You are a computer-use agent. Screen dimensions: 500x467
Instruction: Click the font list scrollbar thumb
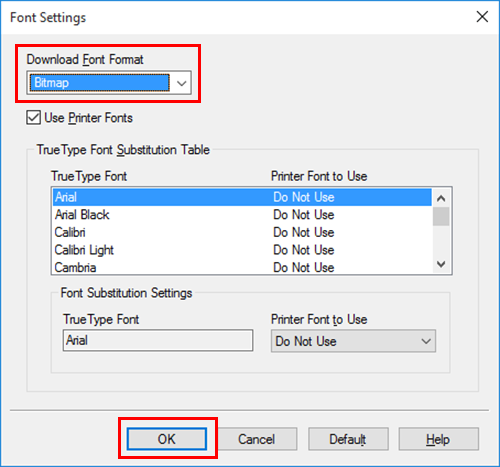tap(441, 216)
